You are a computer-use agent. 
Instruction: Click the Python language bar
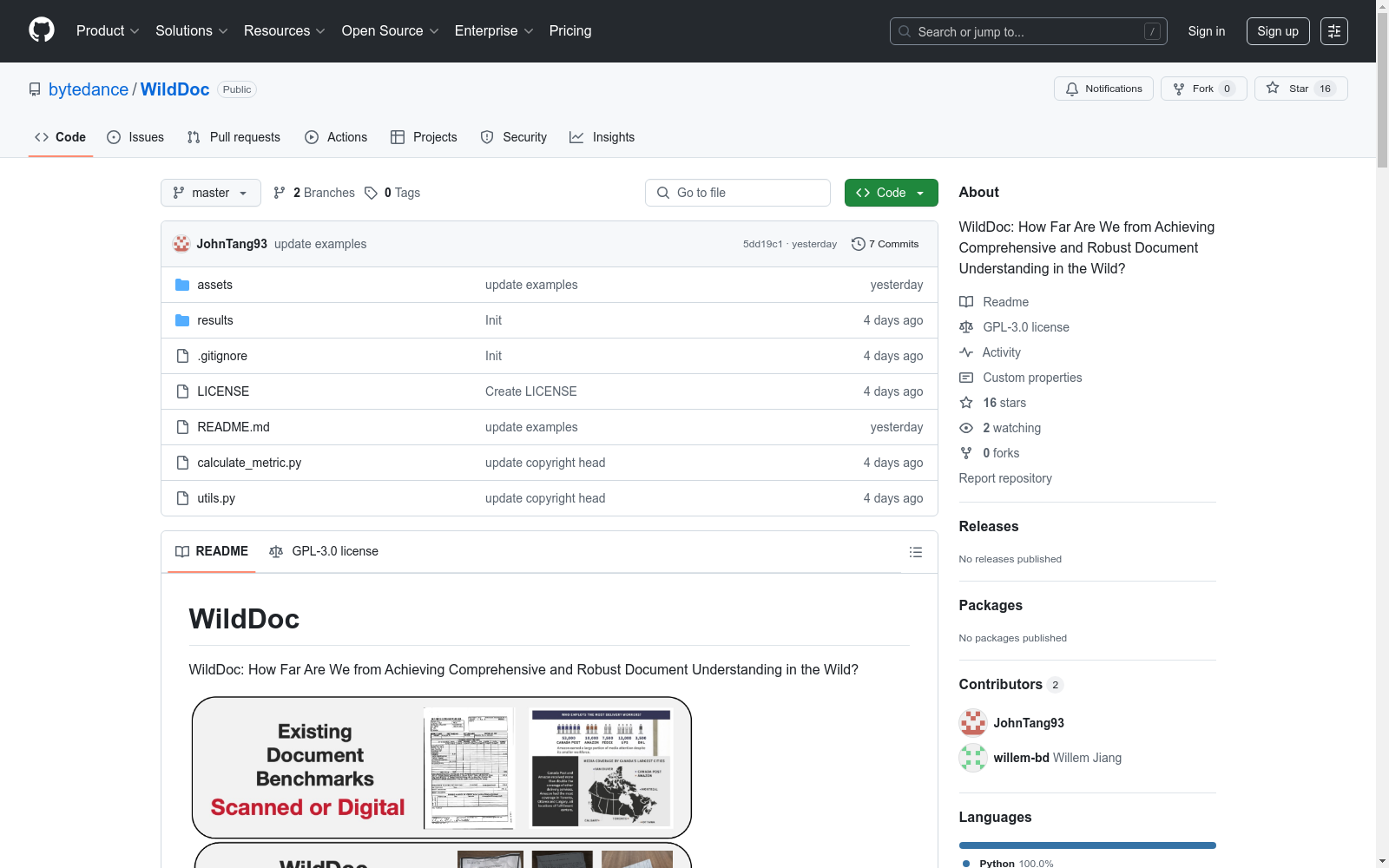pos(1088,845)
